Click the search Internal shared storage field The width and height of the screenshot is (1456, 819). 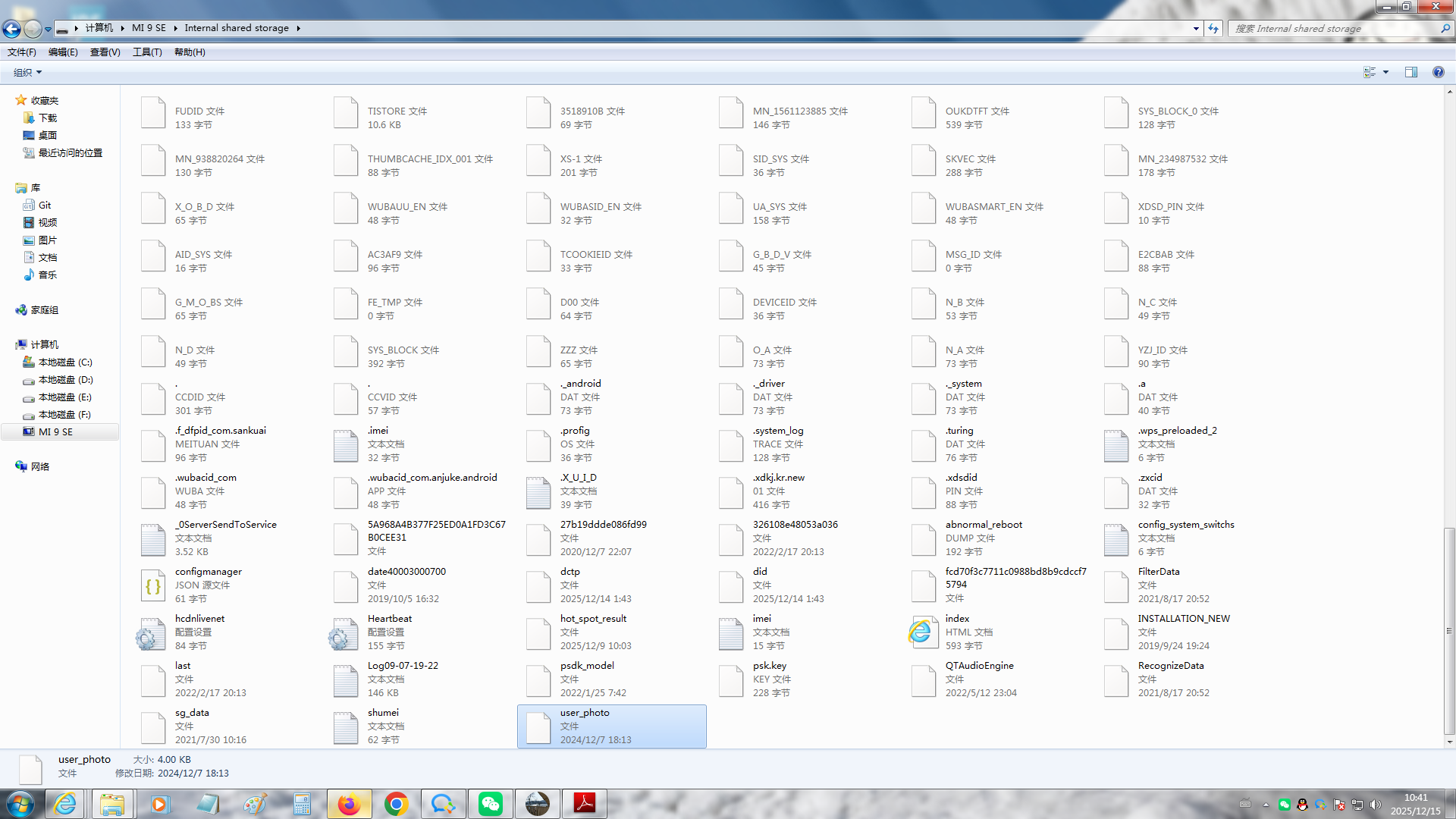pyautogui.click(x=1335, y=28)
